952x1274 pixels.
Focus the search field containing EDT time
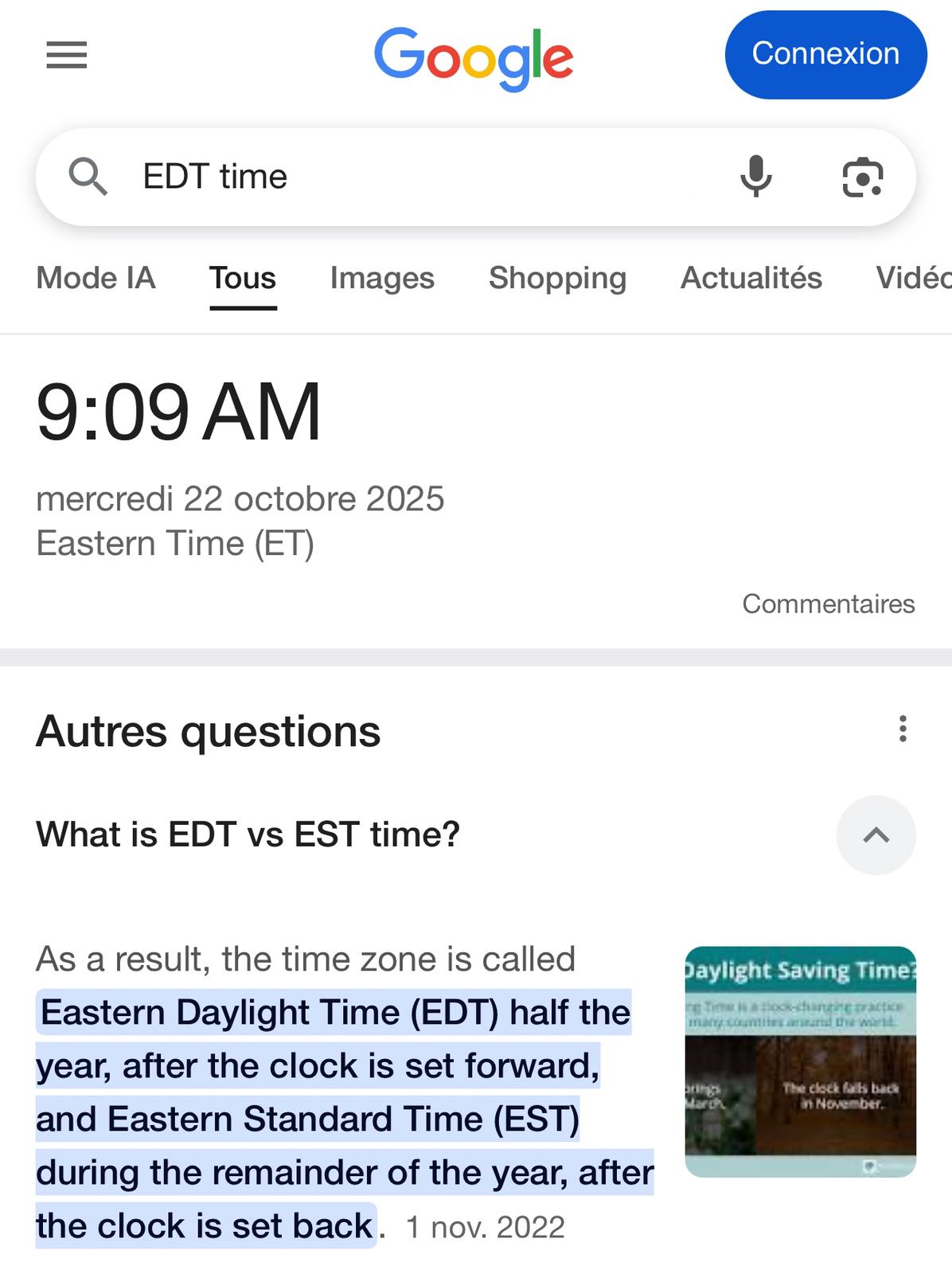[x=422, y=176]
